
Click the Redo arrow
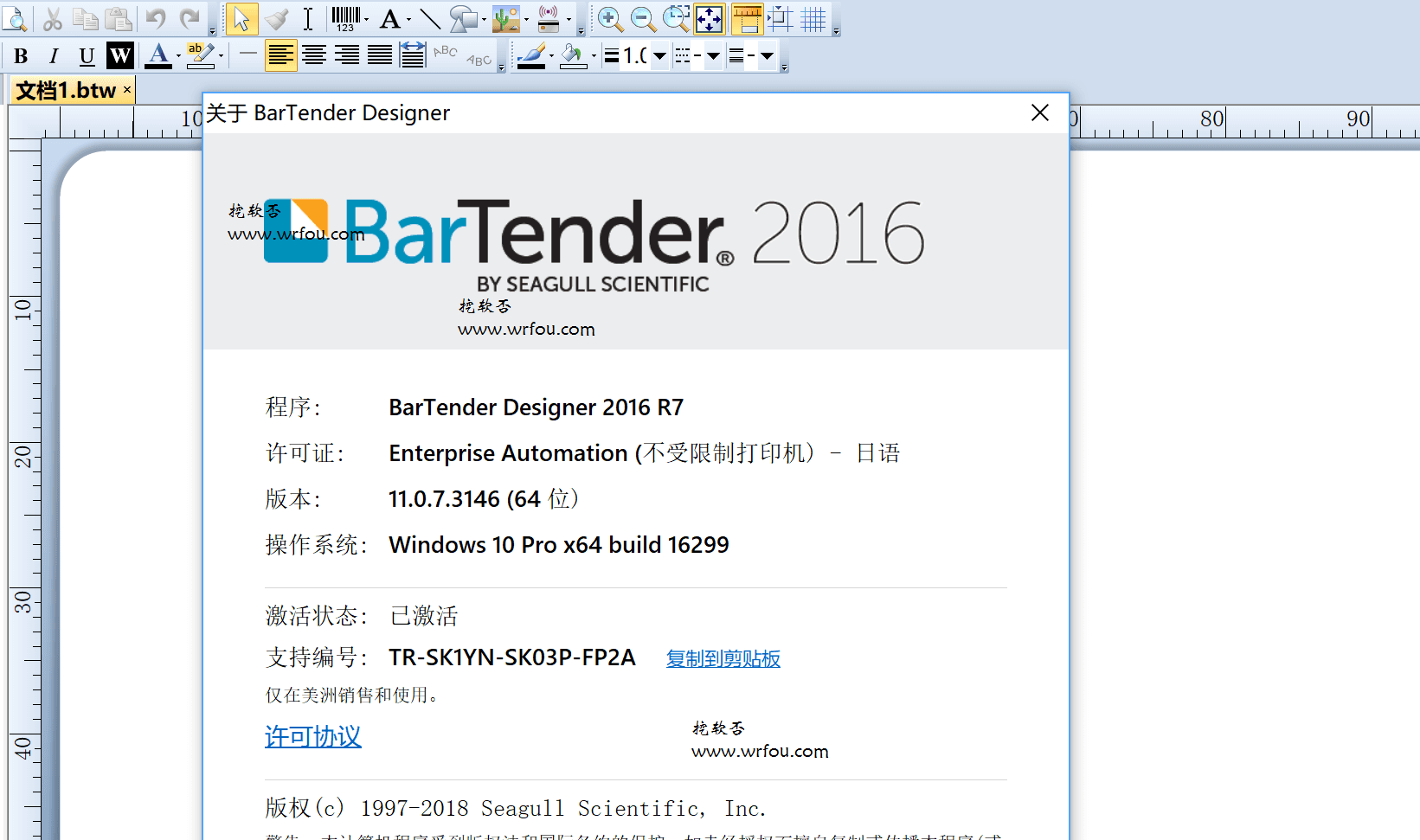point(190,18)
